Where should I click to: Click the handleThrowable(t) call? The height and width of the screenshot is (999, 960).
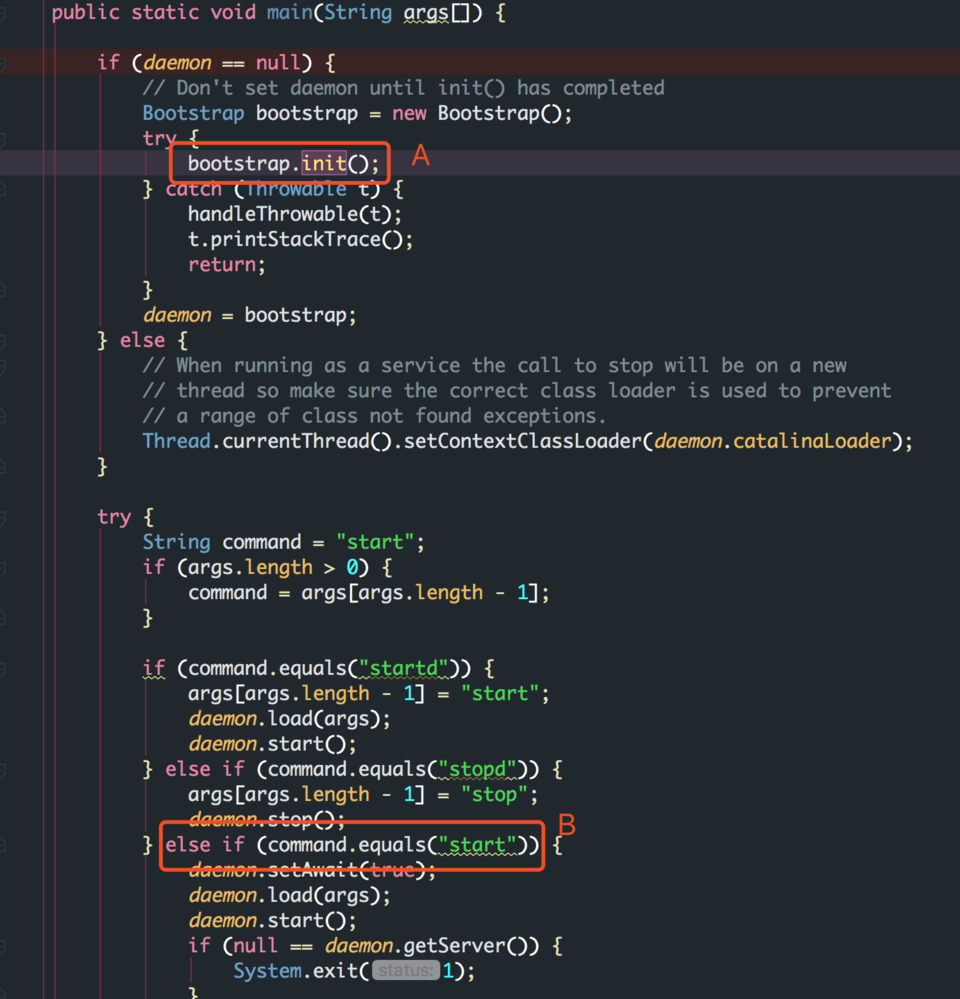coord(295,214)
